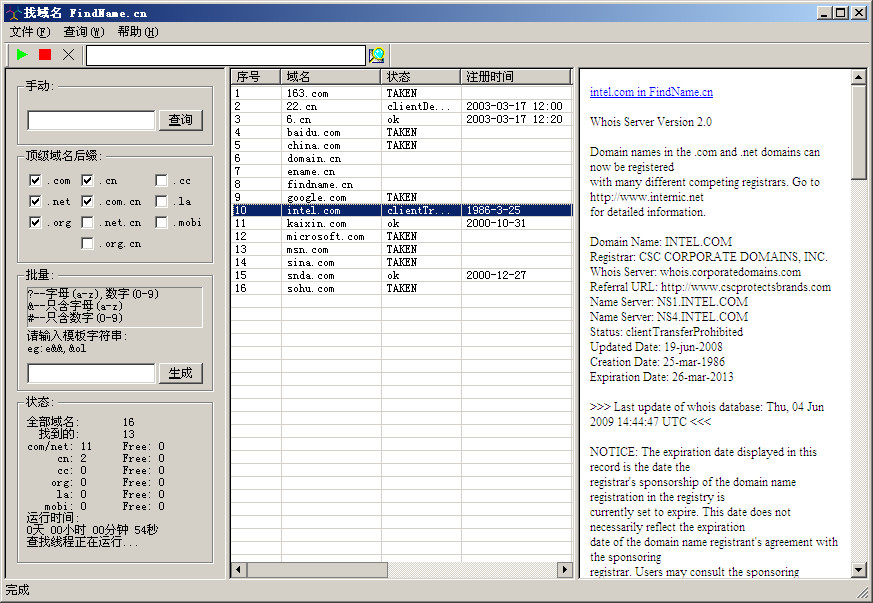This screenshot has height=603, width=873.
Task: Select the sina.com row
Action: tap(401, 262)
